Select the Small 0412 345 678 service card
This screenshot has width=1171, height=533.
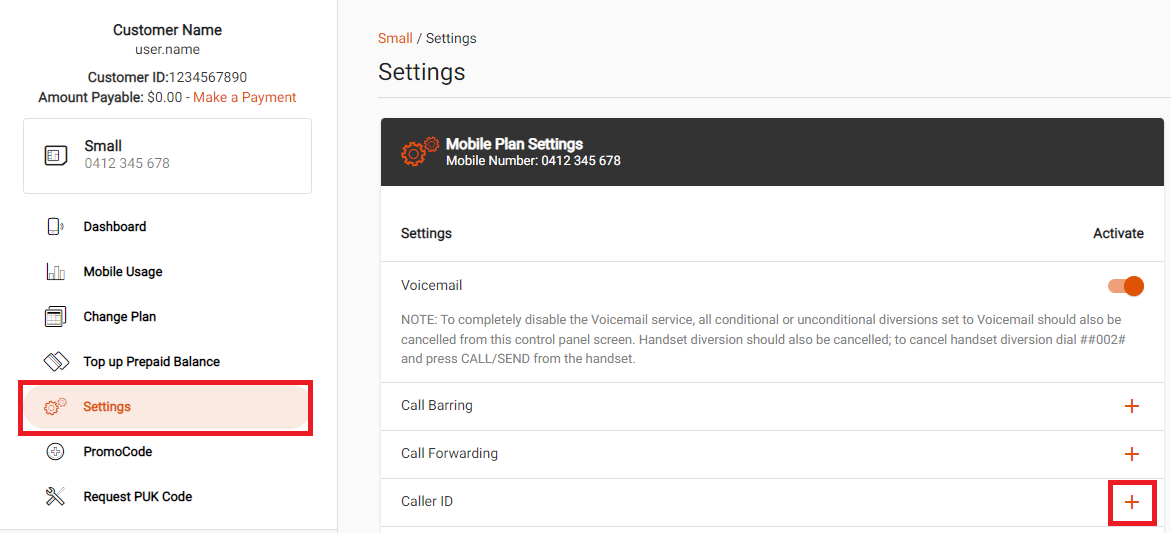coord(167,156)
